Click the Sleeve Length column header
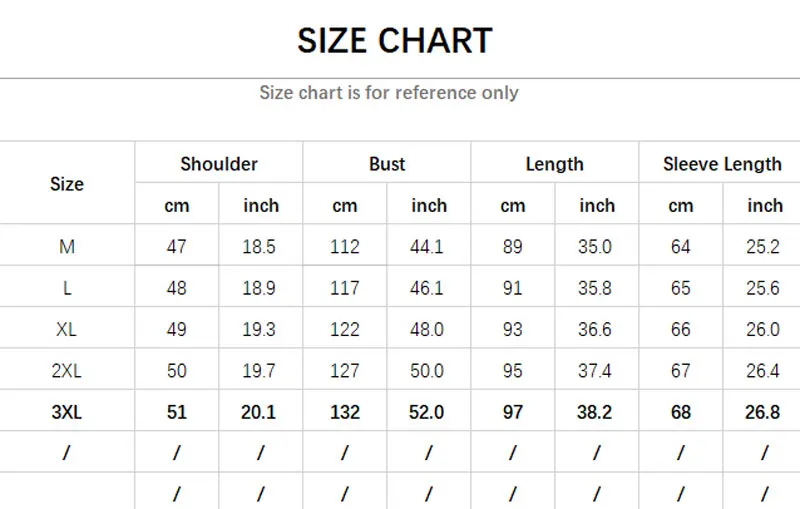Screen dimensions: 800x509 pos(722,164)
